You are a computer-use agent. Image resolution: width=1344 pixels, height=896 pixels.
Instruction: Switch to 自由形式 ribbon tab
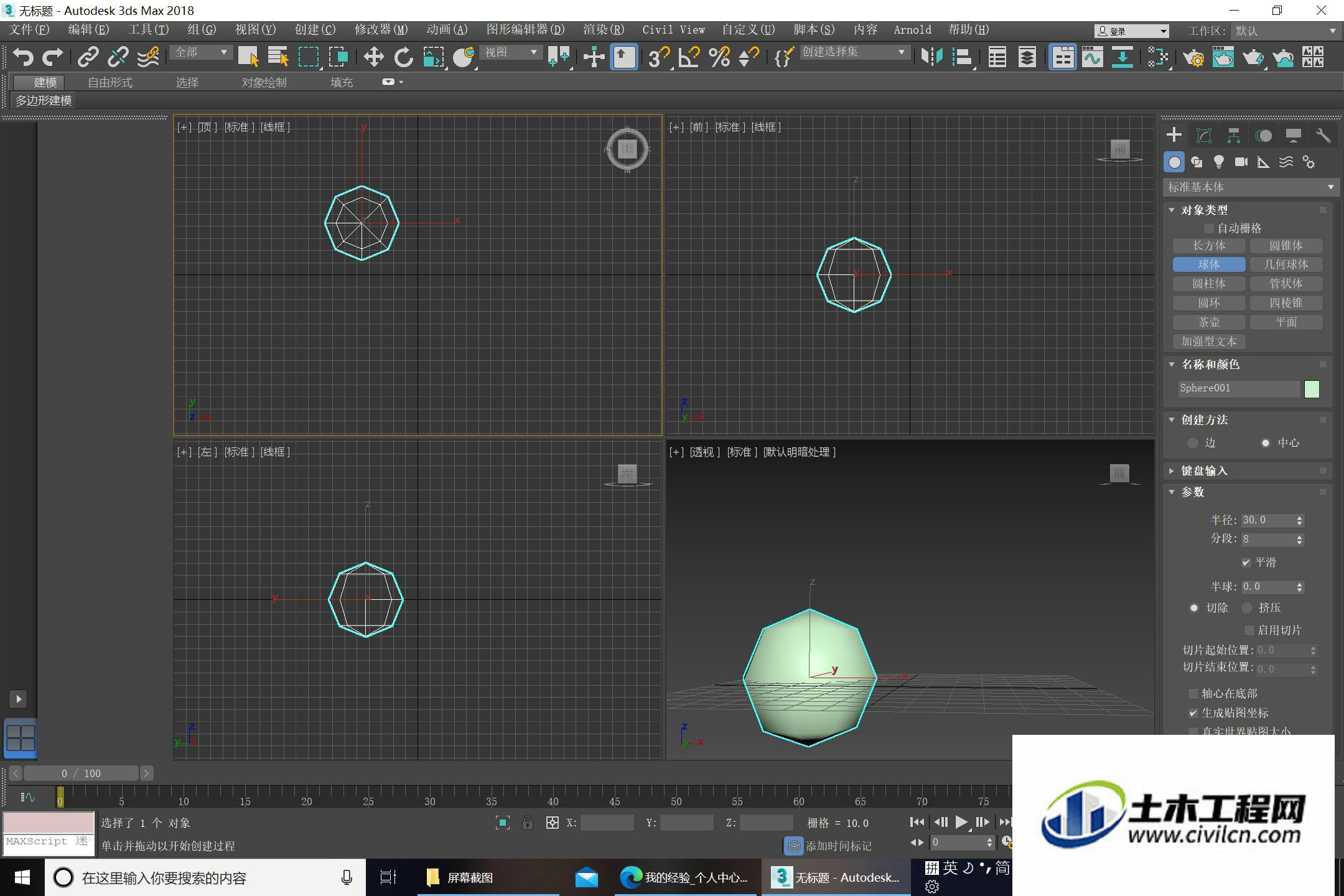[x=110, y=82]
